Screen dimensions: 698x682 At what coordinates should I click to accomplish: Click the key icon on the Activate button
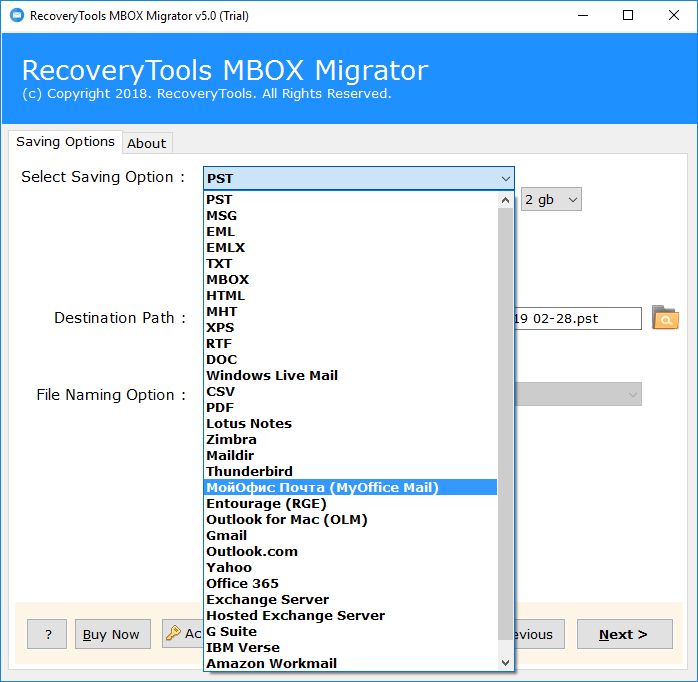click(x=173, y=633)
